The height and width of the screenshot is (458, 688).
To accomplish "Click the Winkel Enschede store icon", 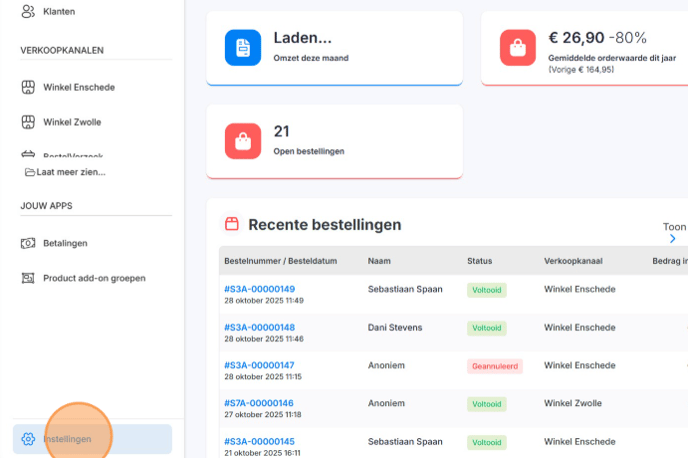I will click(28, 87).
